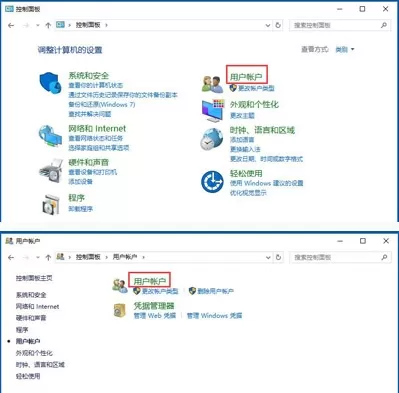The height and width of the screenshot is (393, 399).
Task: Click 用户帐户 breadcrumb in lower address bar
Action: point(125,257)
